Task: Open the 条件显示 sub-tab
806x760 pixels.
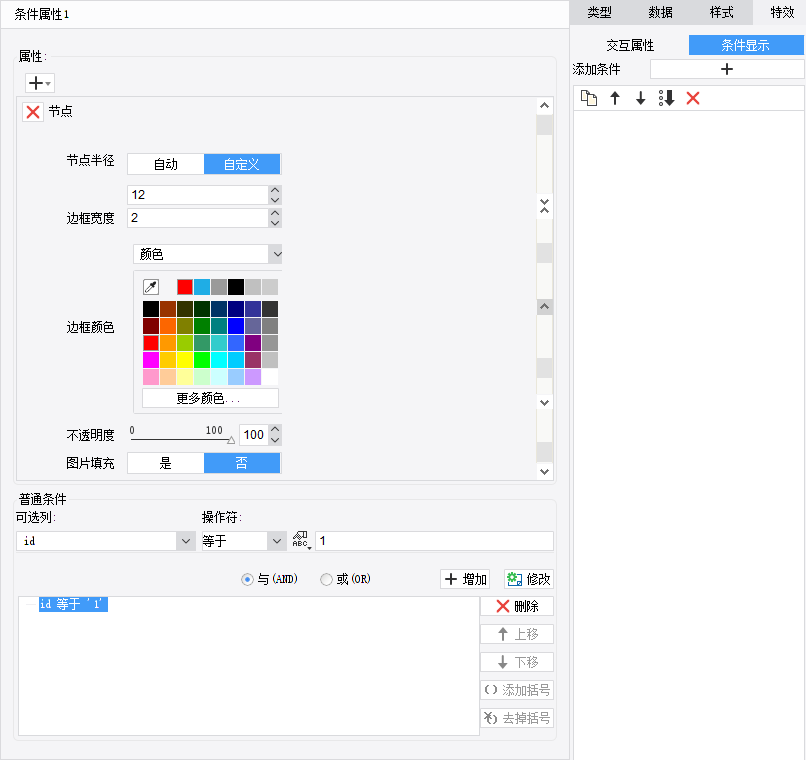Action: pos(746,45)
